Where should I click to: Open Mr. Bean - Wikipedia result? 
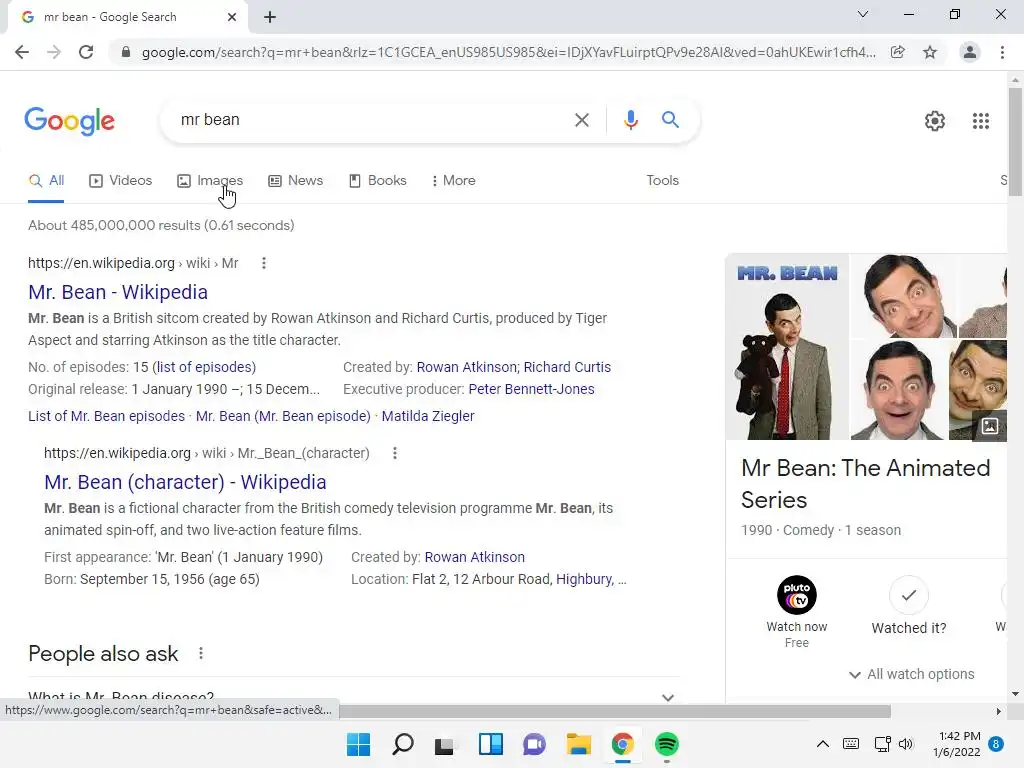tap(118, 292)
